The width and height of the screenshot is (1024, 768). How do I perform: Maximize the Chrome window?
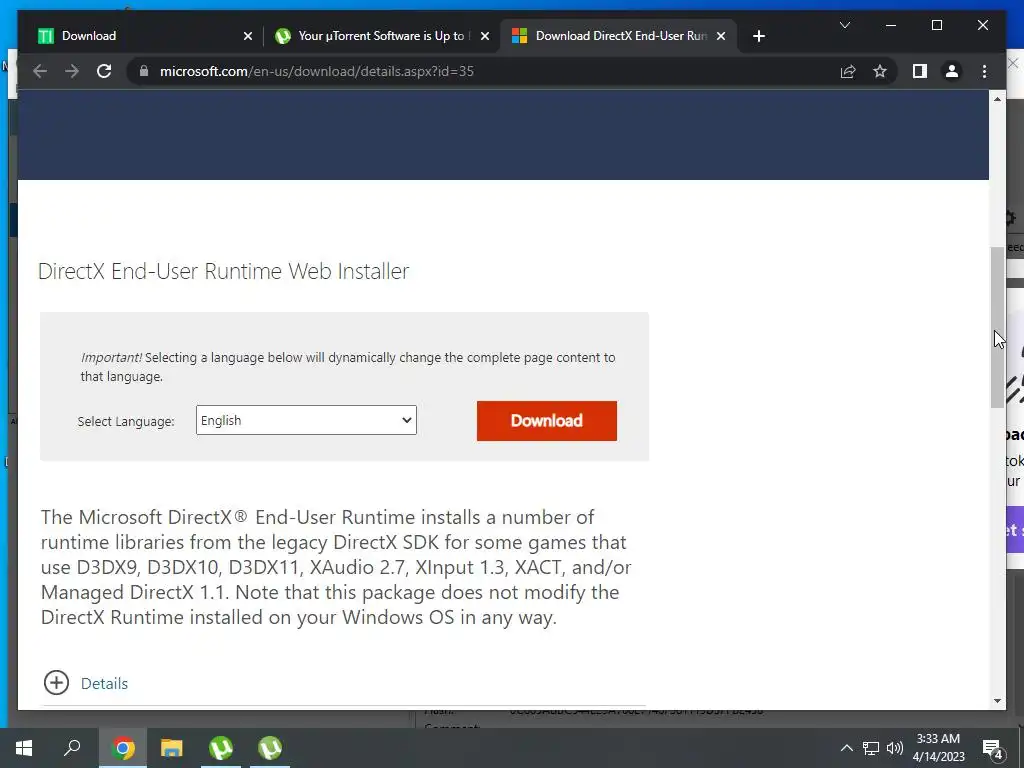936,25
